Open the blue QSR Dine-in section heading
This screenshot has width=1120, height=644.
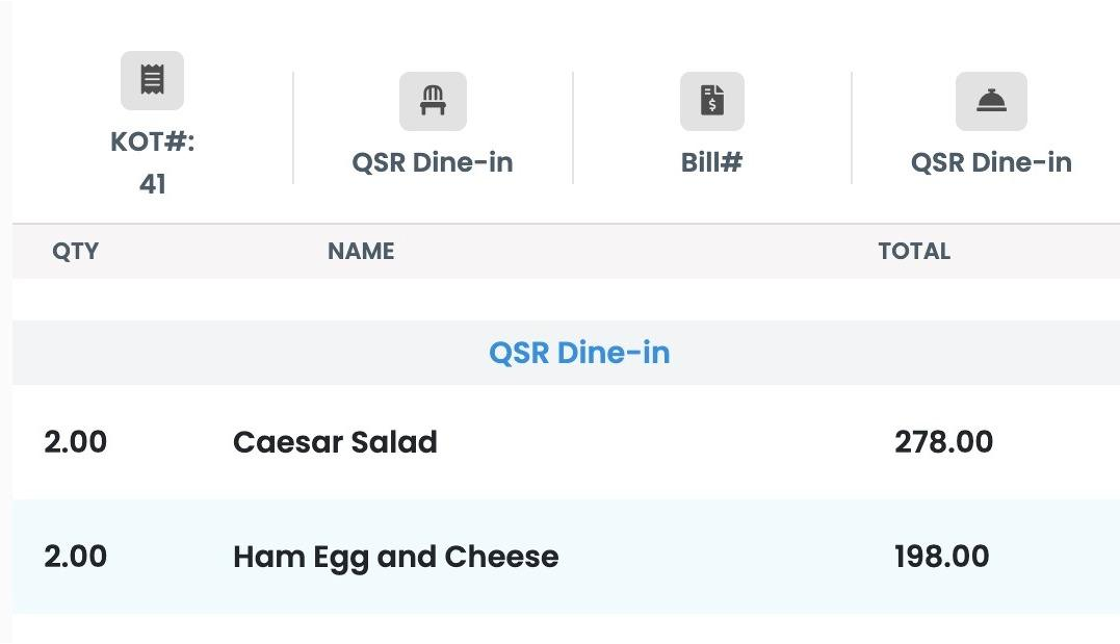[x=579, y=353]
